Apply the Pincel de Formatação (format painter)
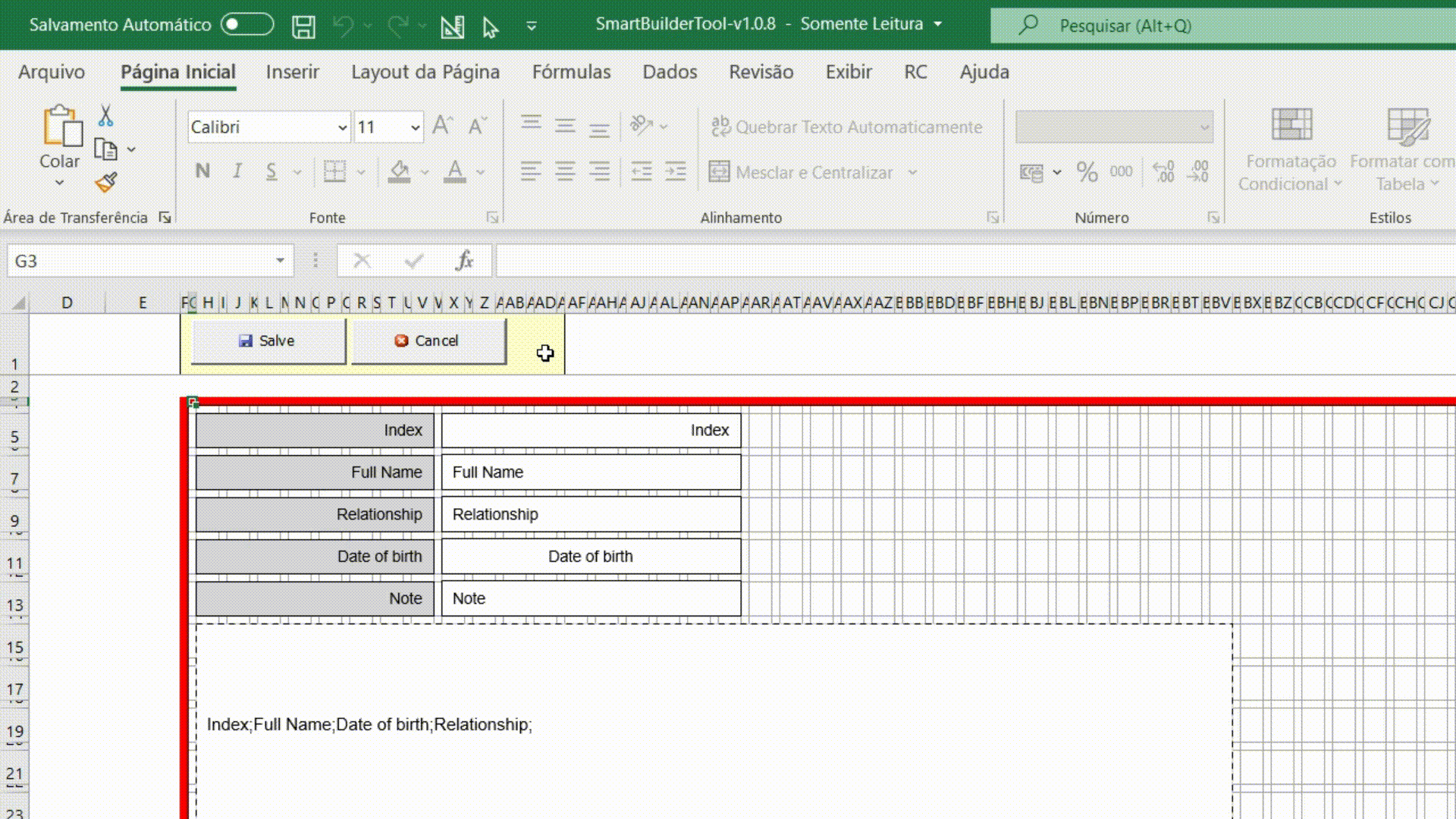This screenshot has height=819, width=1456. click(105, 182)
